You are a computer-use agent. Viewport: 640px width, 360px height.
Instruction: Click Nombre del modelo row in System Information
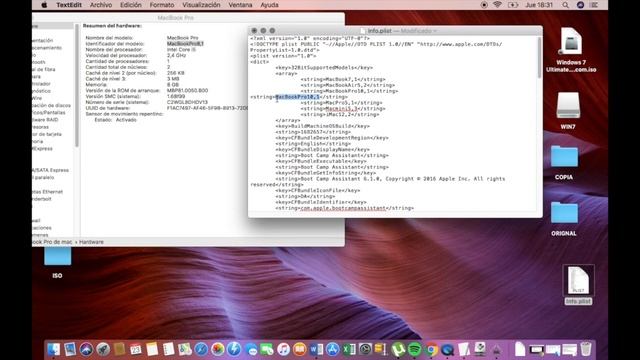(x=142, y=38)
